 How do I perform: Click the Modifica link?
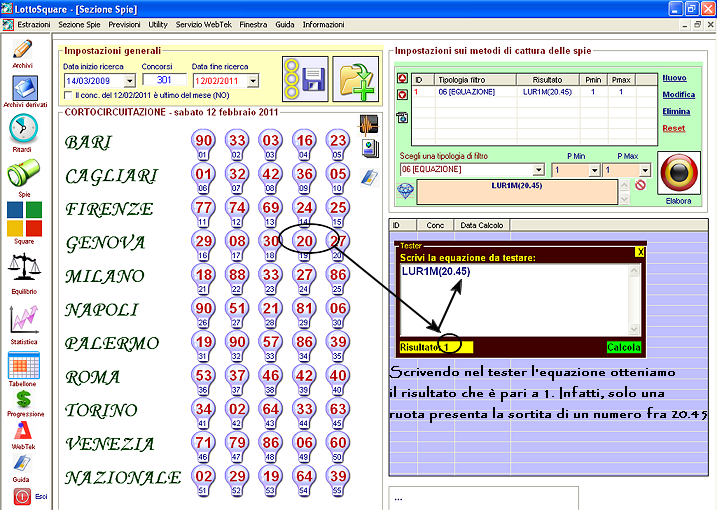click(679, 95)
